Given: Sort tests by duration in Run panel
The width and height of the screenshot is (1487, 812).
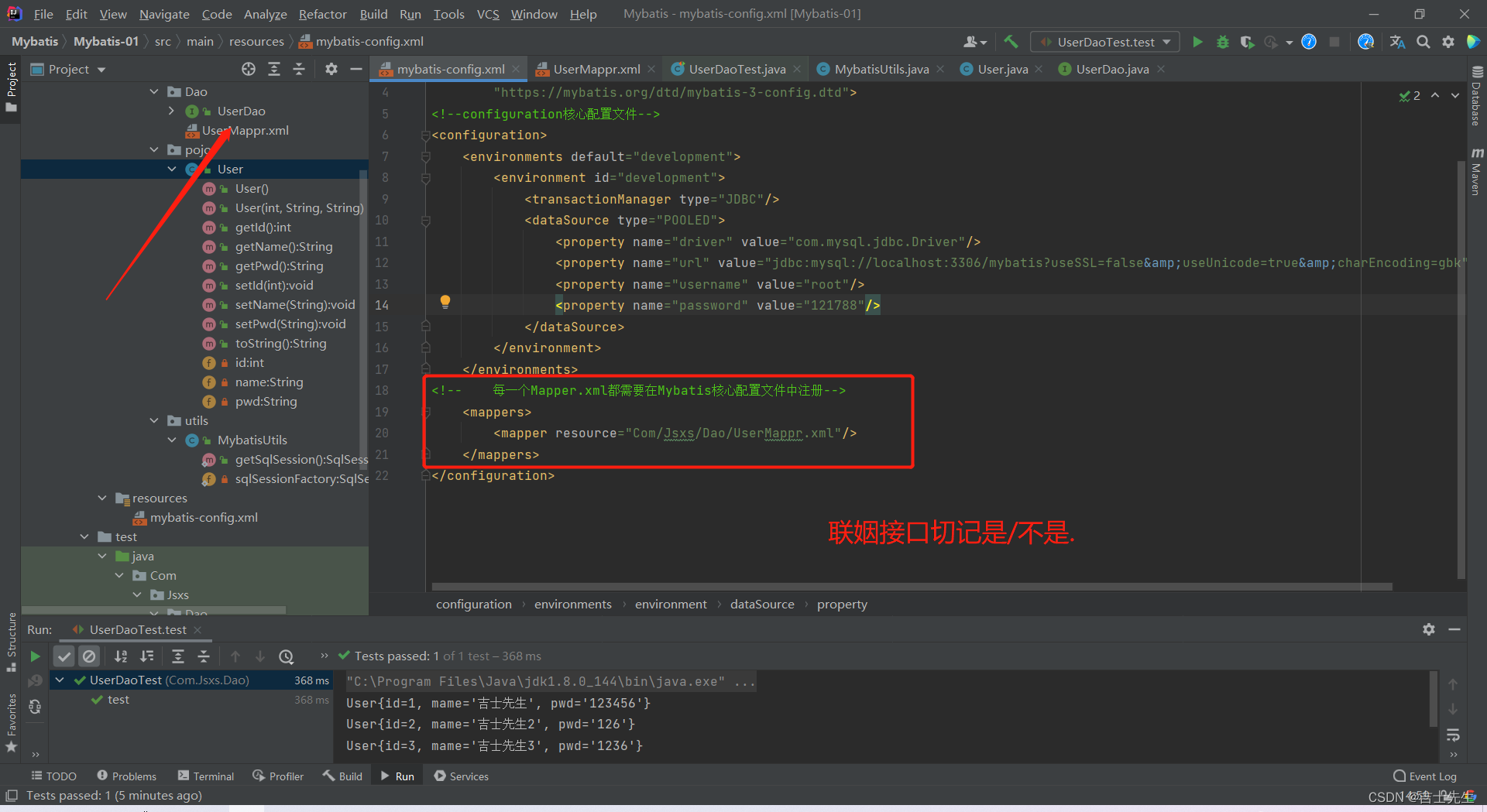Looking at the screenshot, I should pyautogui.click(x=147, y=656).
